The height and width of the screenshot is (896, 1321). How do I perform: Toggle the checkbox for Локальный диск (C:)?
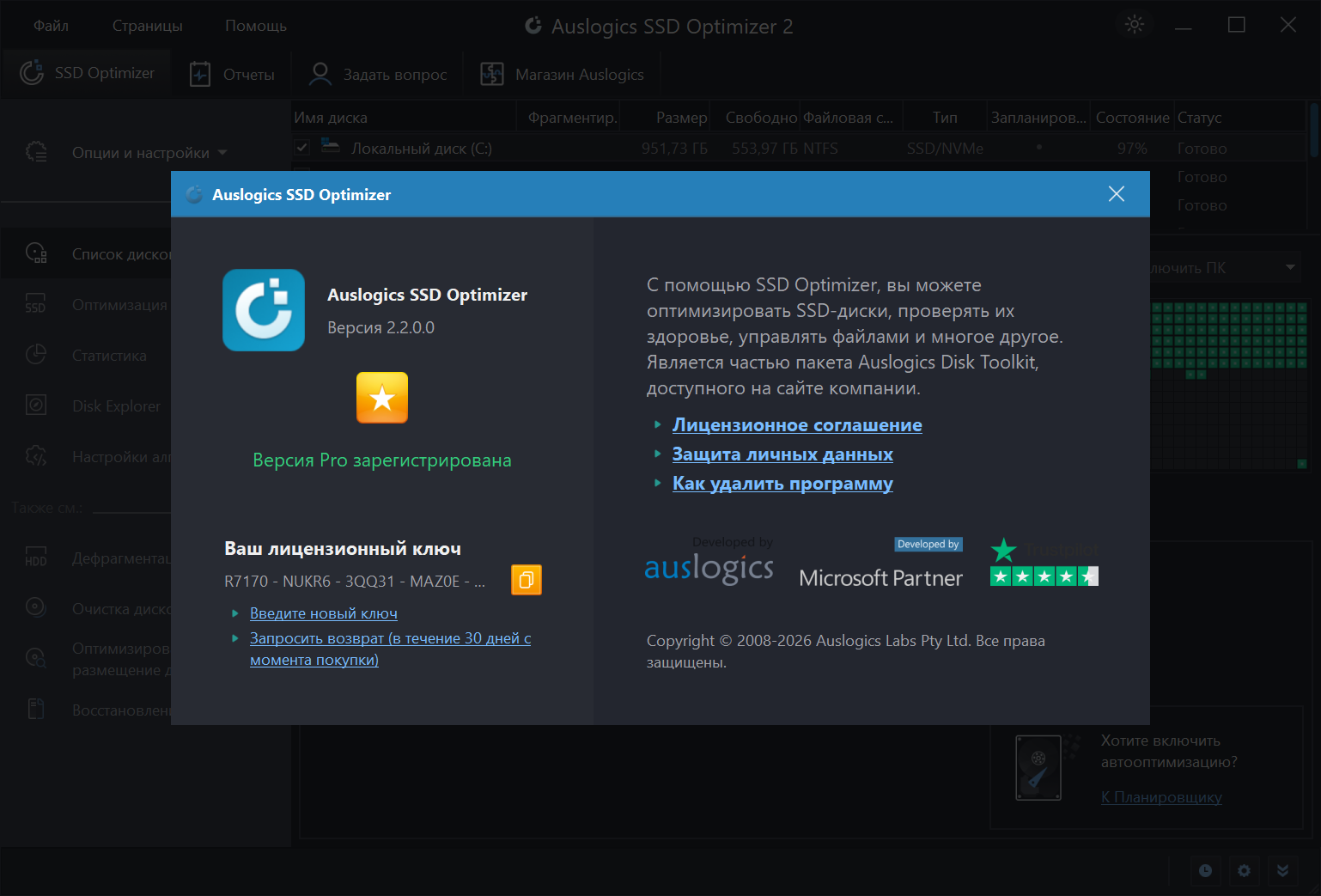[x=302, y=148]
